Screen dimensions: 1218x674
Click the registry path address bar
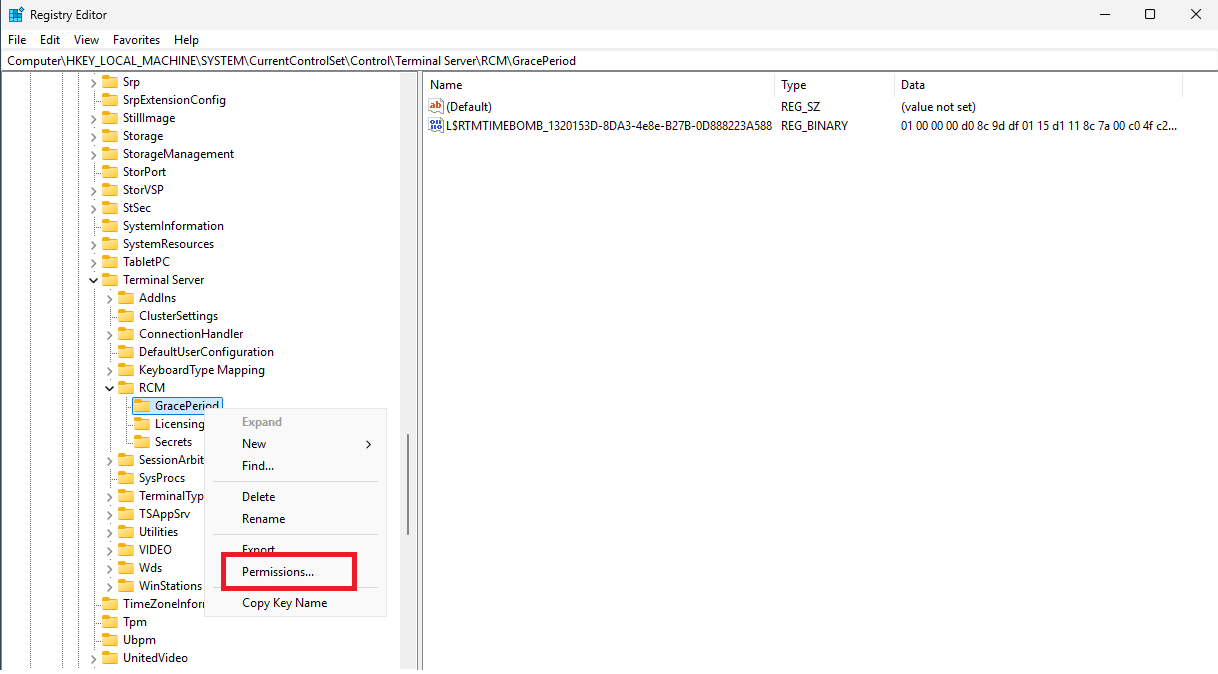tap(600, 61)
